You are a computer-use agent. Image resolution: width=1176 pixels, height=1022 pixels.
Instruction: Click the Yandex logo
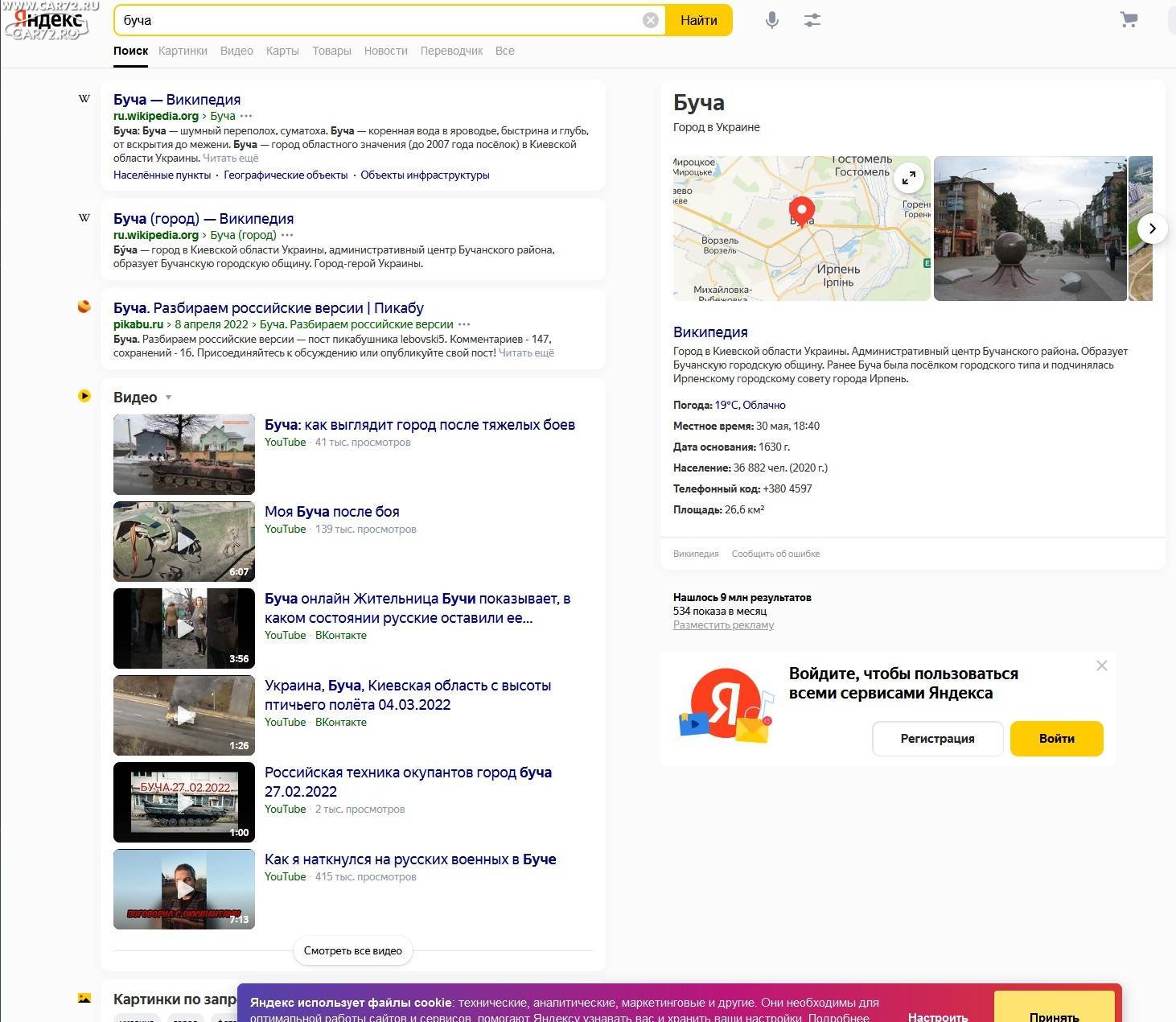(48, 21)
